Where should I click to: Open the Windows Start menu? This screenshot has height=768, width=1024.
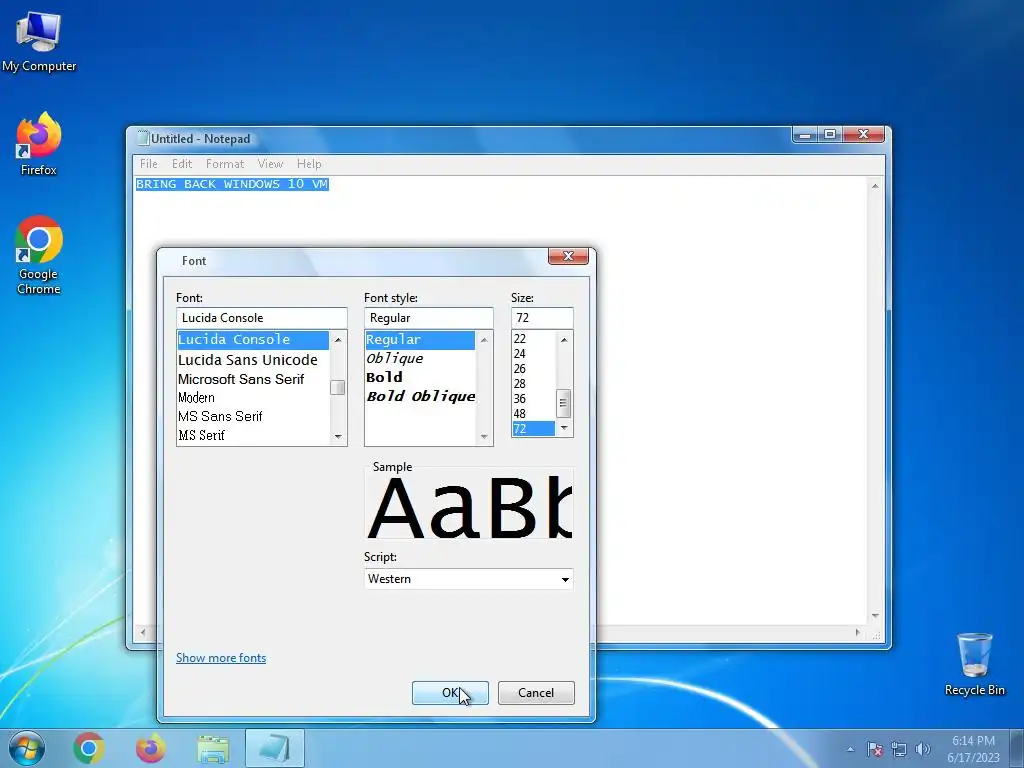tap(27, 748)
